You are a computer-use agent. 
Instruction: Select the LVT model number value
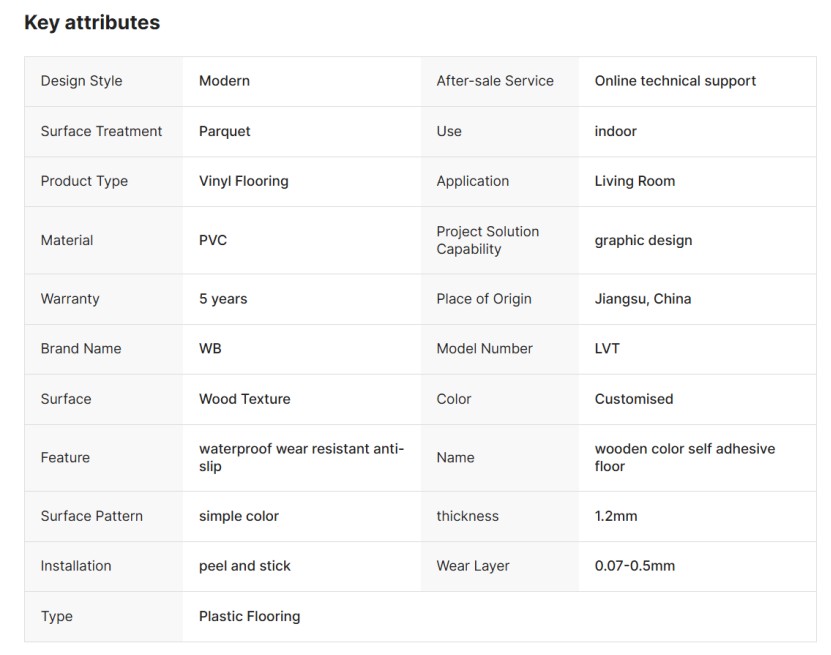[607, 348]
